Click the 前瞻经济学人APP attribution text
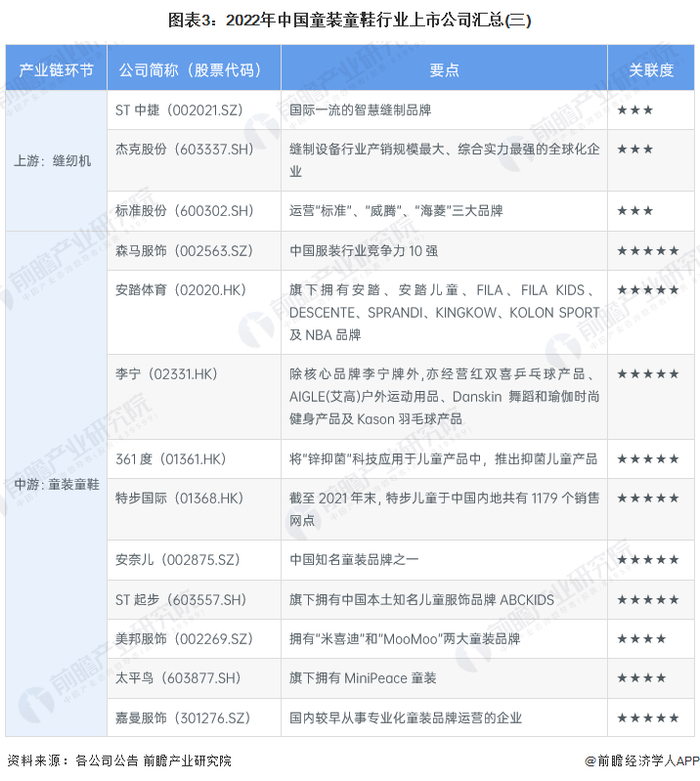 coord(642,761)
